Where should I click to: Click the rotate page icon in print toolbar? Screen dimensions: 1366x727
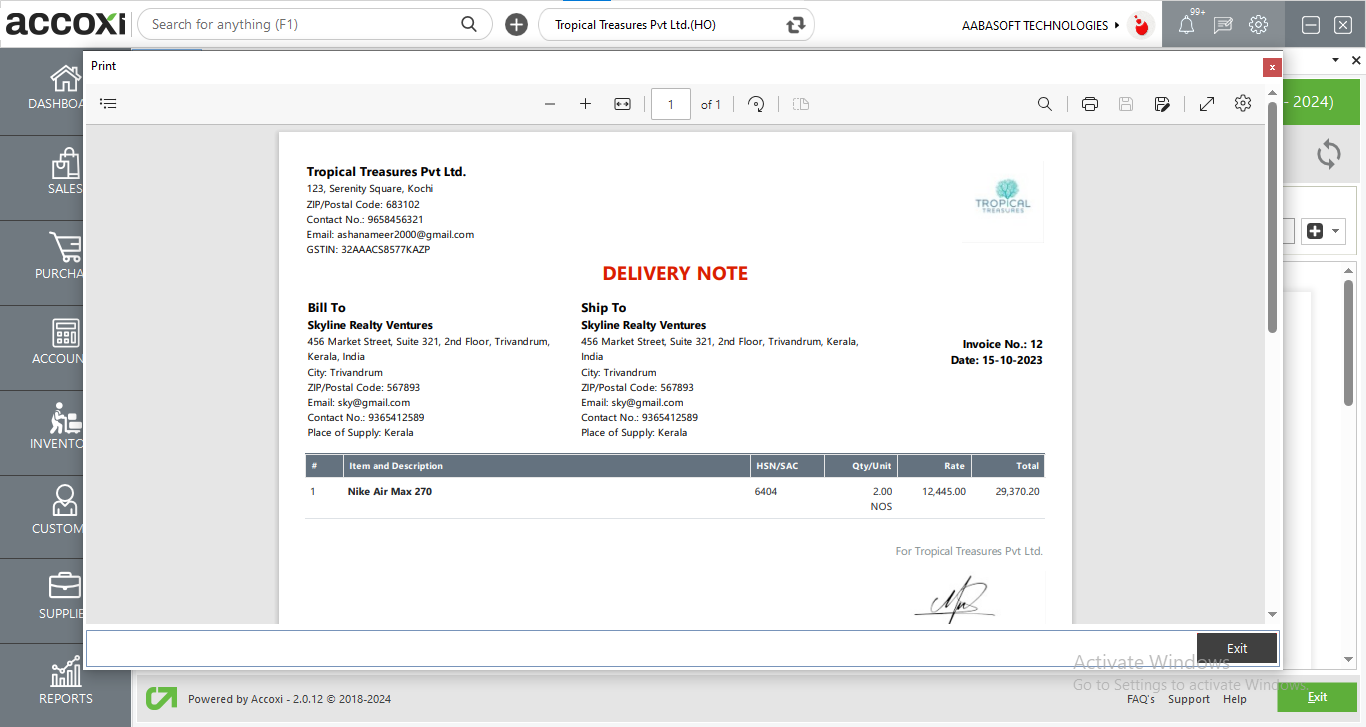coord(756,103)
